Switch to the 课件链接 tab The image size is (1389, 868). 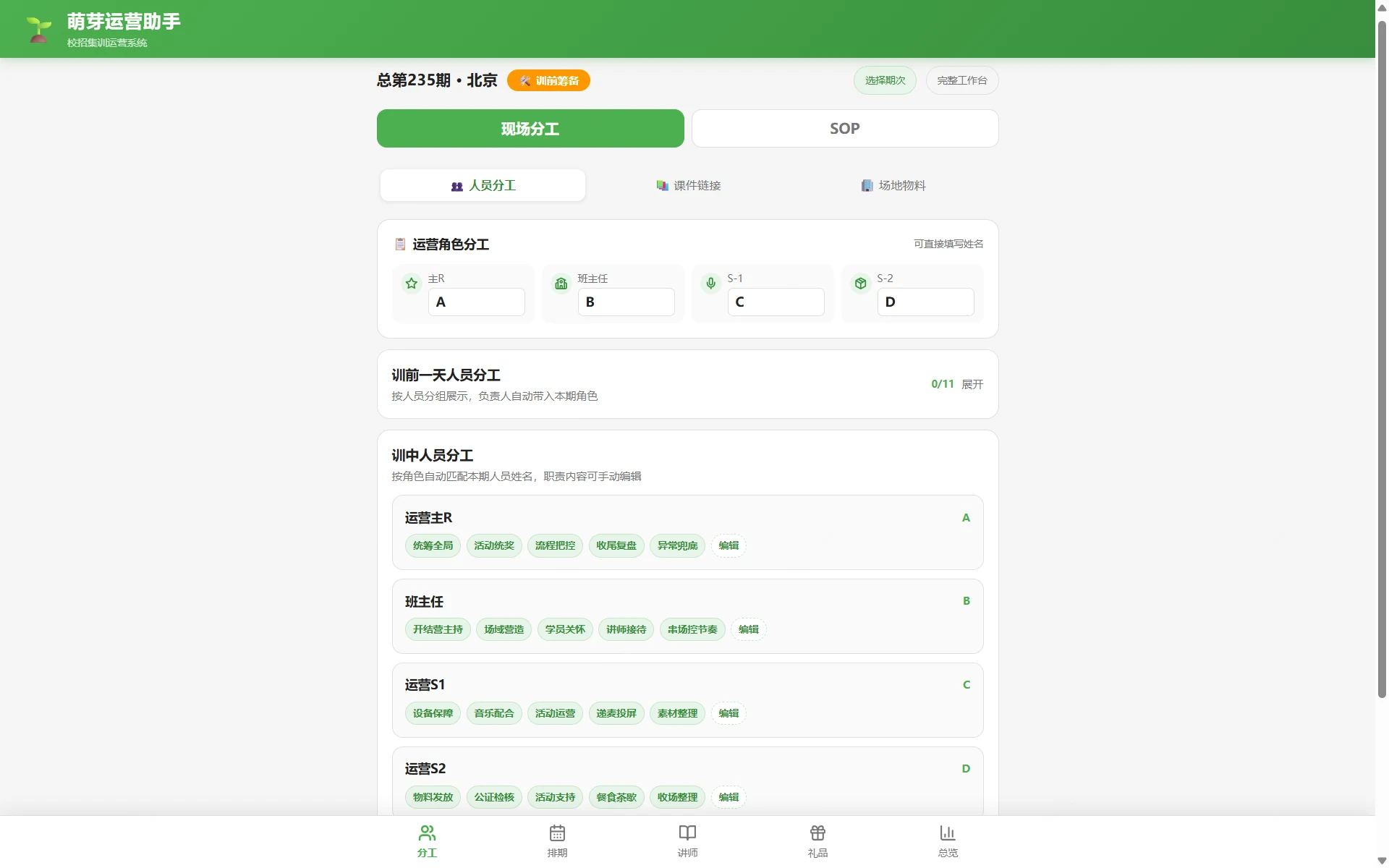(688, 185)
